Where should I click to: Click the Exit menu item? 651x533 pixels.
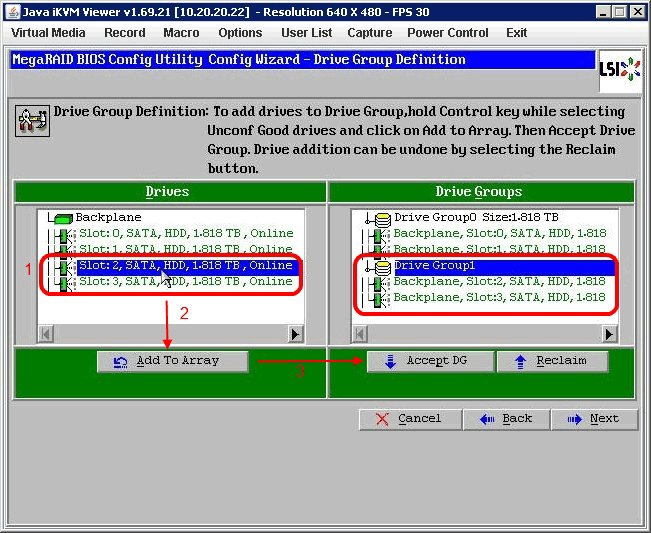pos(516,33)
